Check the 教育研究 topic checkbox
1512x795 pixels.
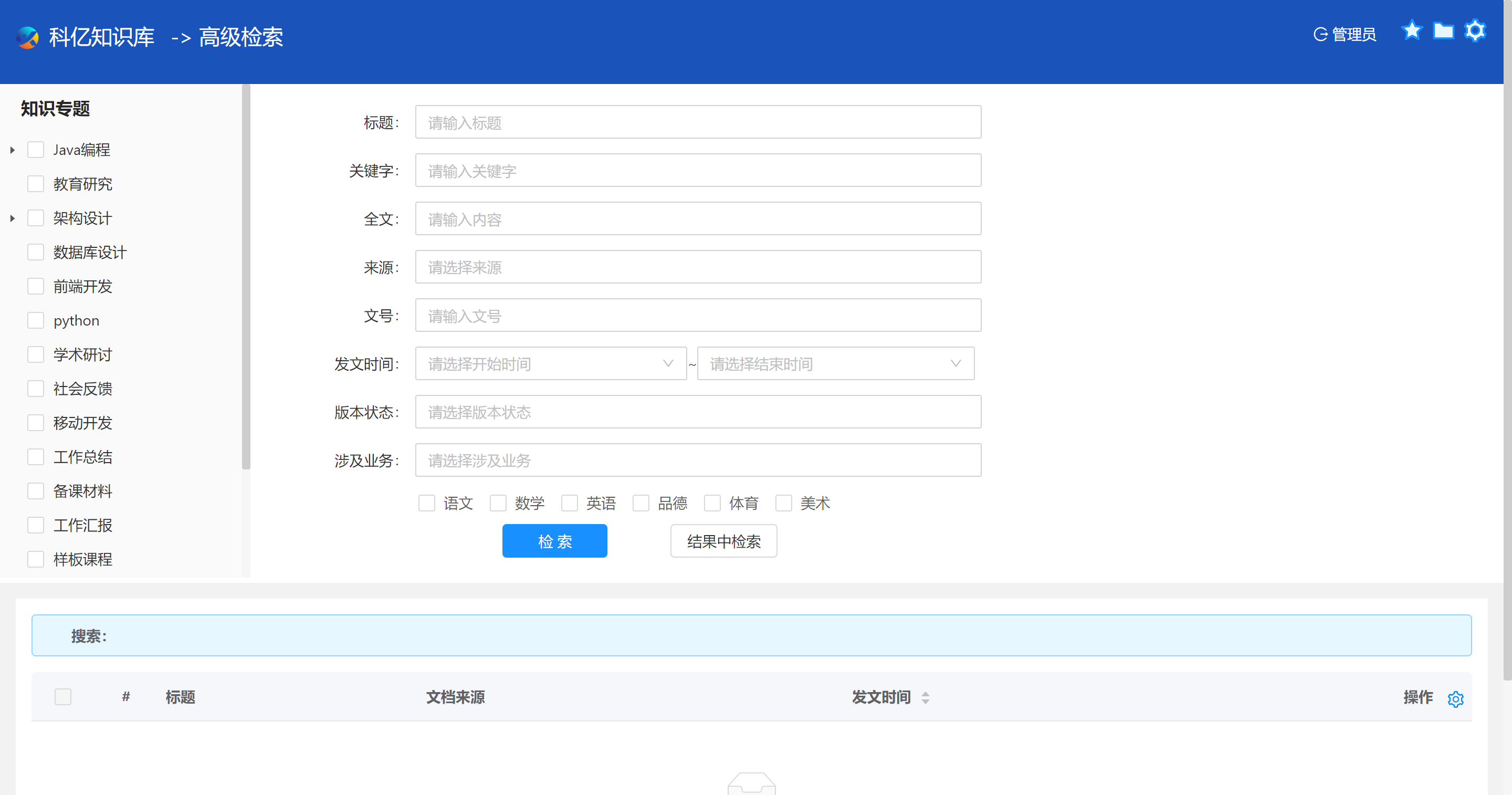point(36,184)
